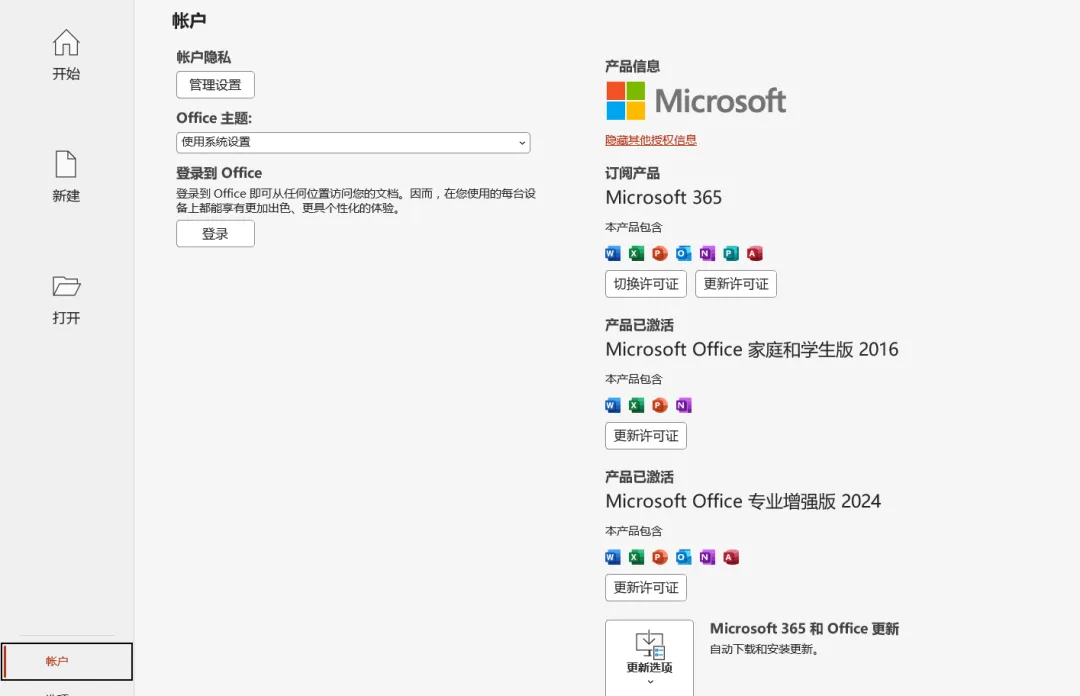This screenshot has height=696, width=1080.
Task: Click the Excel icon under Microsoft 365
Action: tap(636, 254)
